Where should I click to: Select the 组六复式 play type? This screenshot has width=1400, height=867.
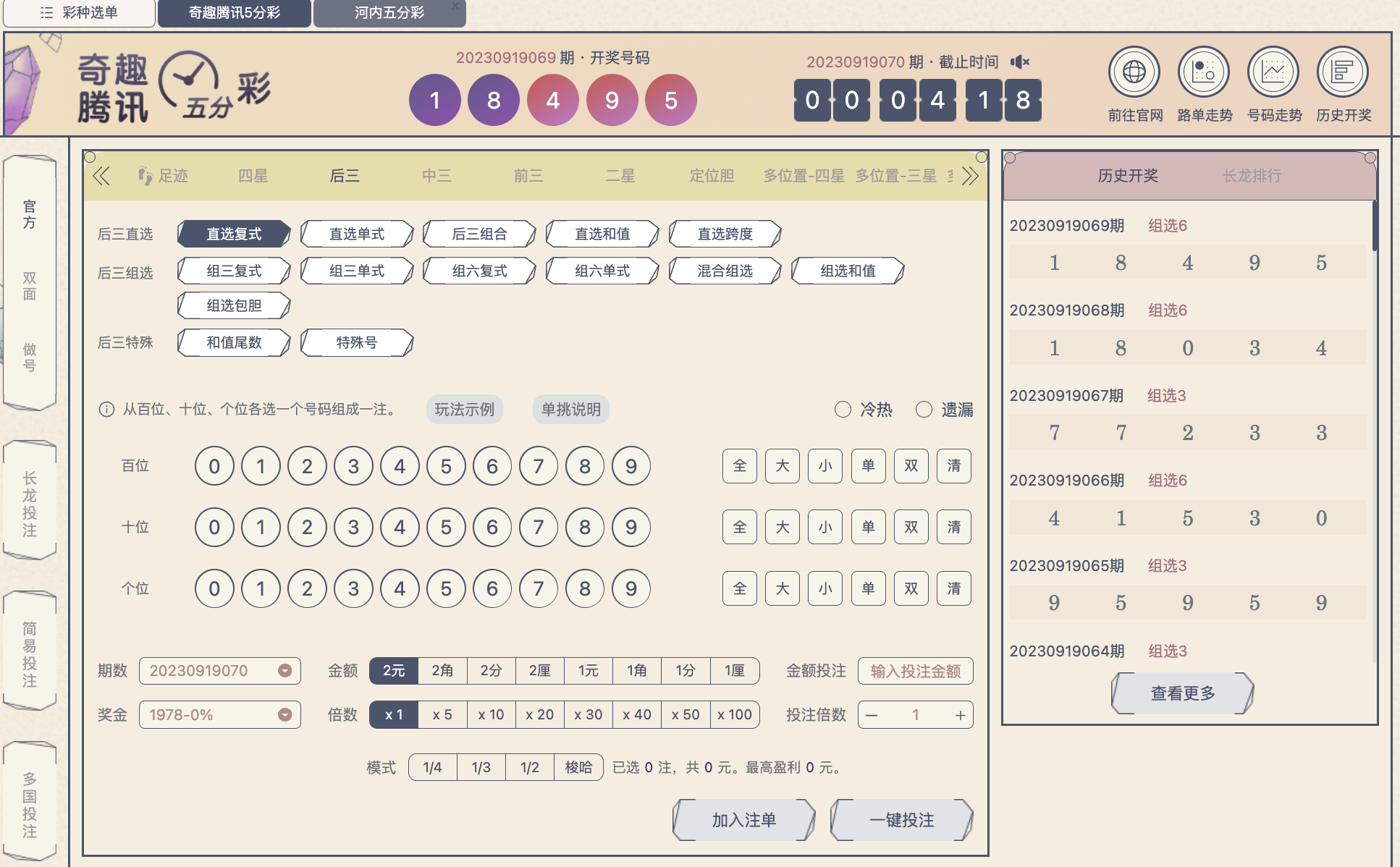[x=480, y=271]
